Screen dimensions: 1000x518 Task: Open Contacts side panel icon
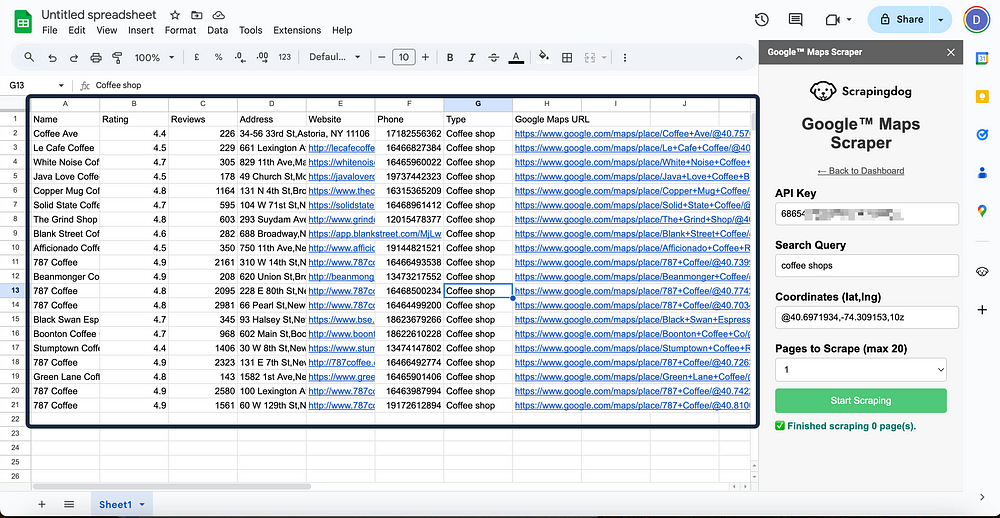point(982,172)
